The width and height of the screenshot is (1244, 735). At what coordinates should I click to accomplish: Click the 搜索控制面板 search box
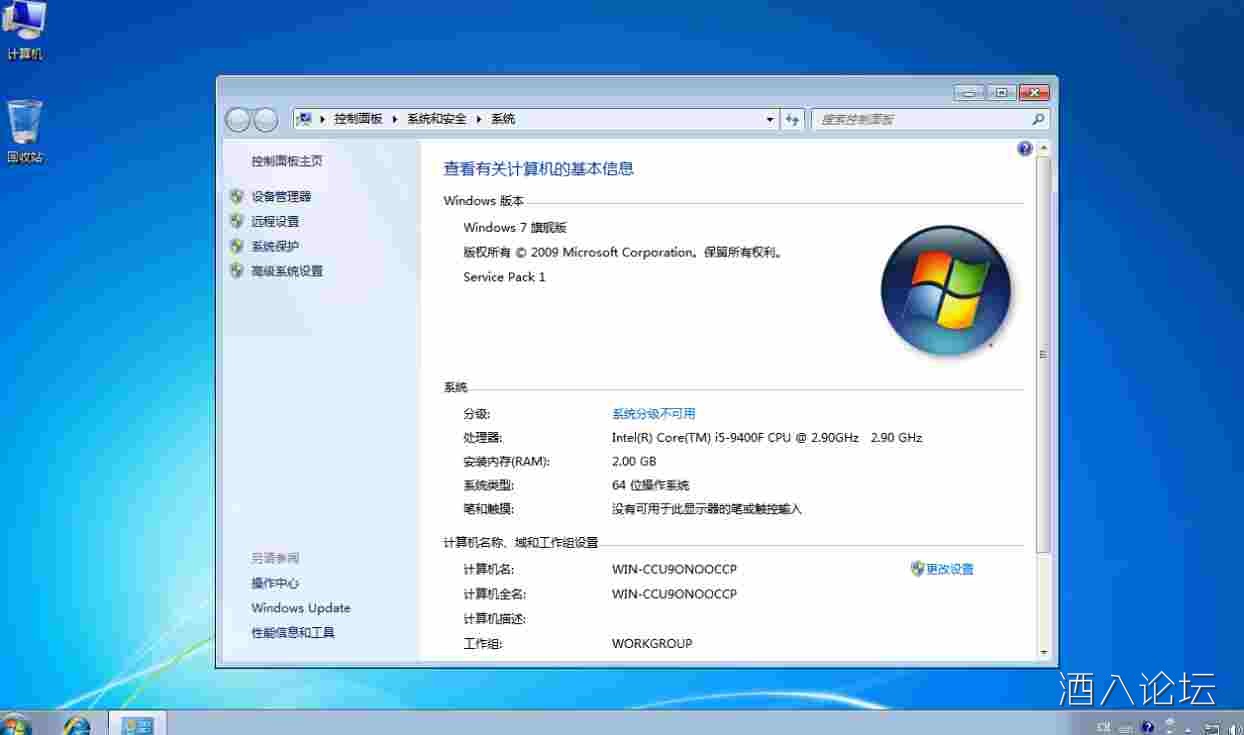pyautogui.click(x=920, y=119)
